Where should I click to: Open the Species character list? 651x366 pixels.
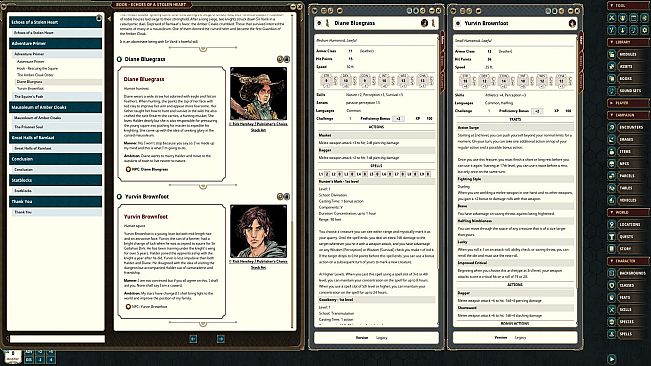tap(627, 322)
